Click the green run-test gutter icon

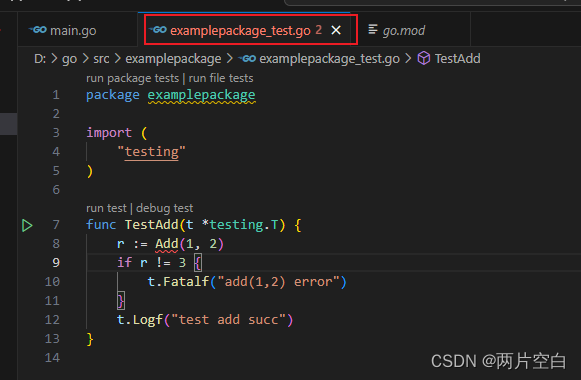point(27,225)
